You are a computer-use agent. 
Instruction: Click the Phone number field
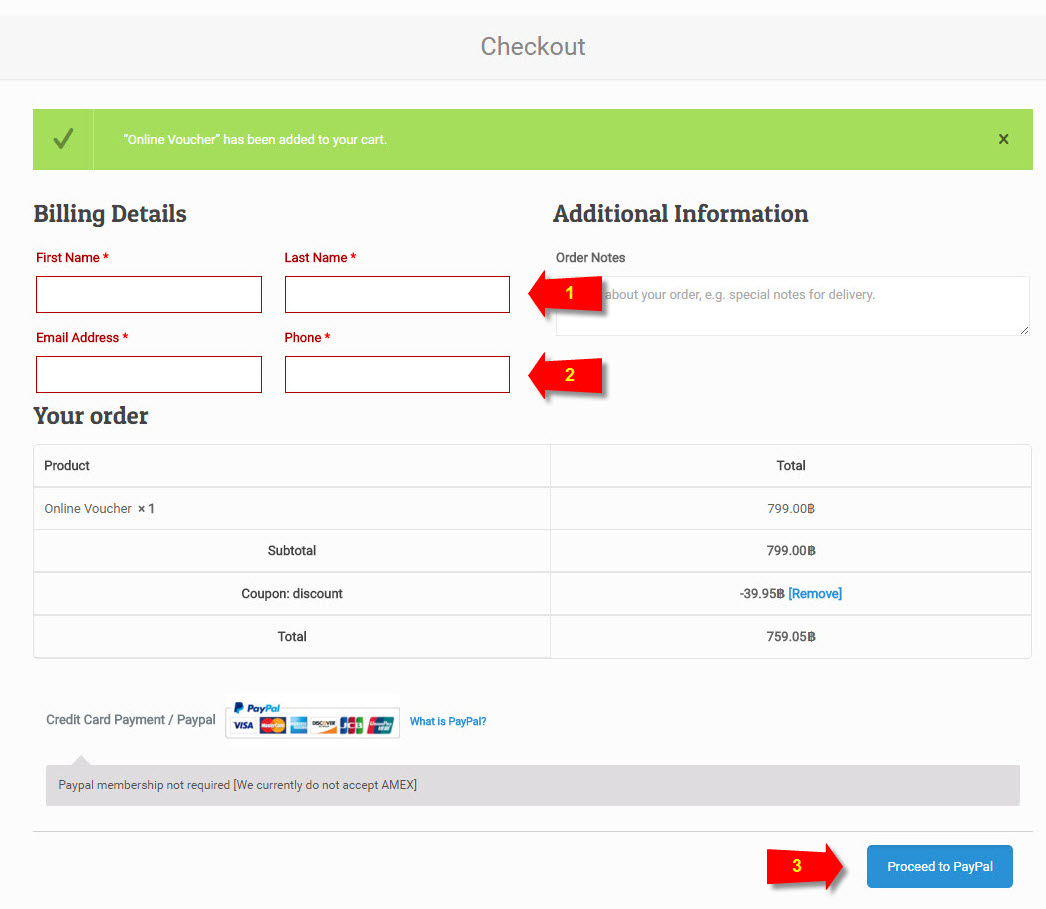(x=397, y=375)
